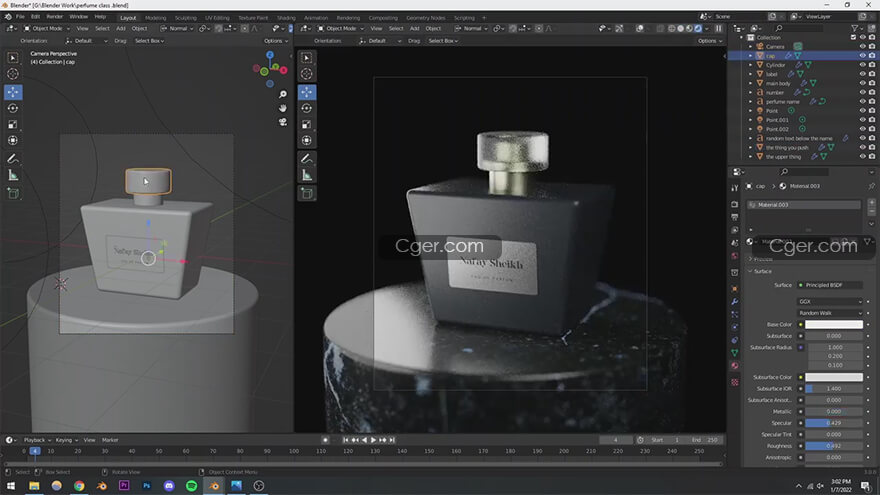The height and width of the screenshot is (495, 880).
Task: Open the Render properties tab
Action: pyautogui.click(x=735, y=204)
